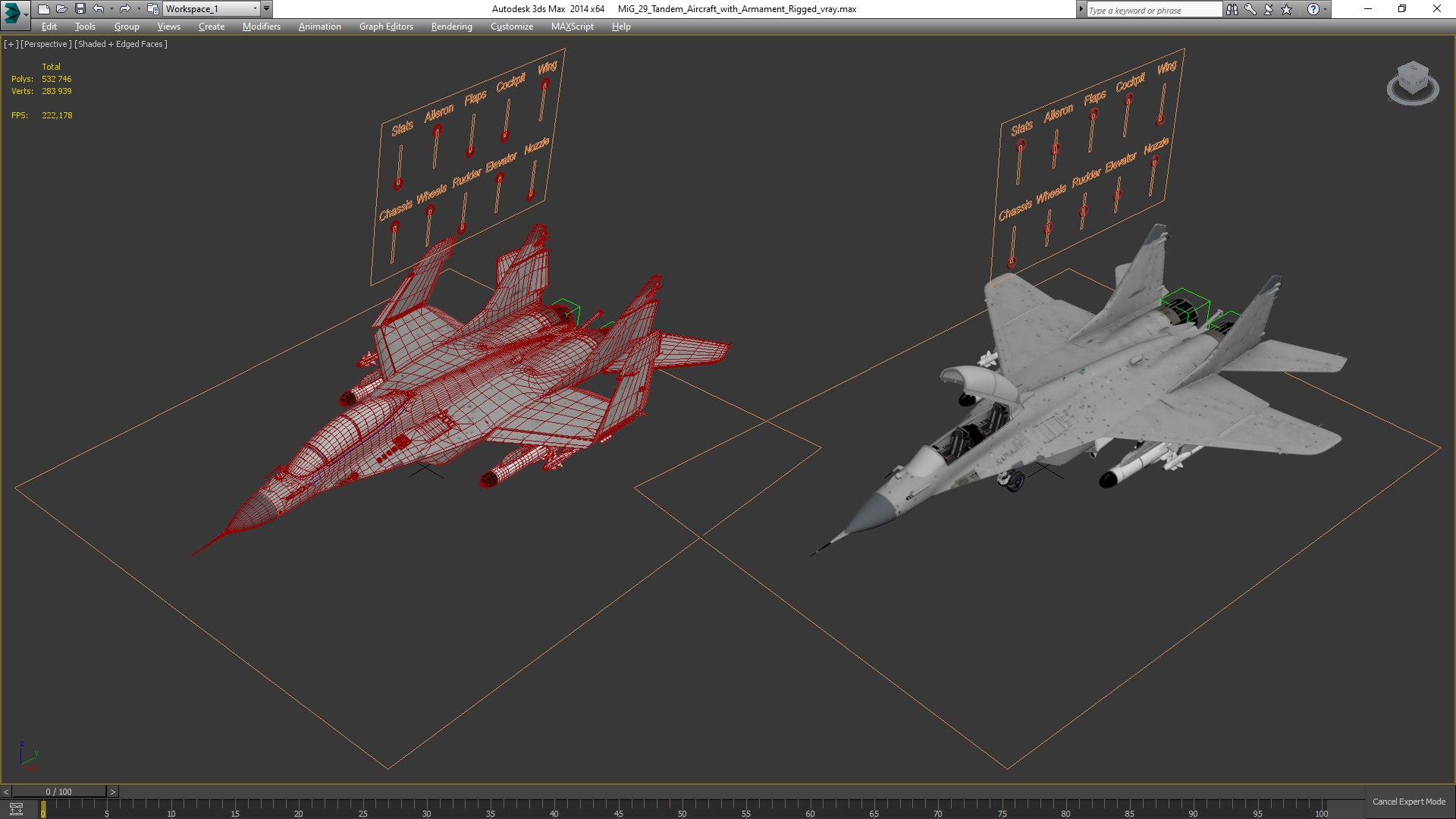
Task: Expand the InfoCenter search arrow
Action: pos(1081,9)
